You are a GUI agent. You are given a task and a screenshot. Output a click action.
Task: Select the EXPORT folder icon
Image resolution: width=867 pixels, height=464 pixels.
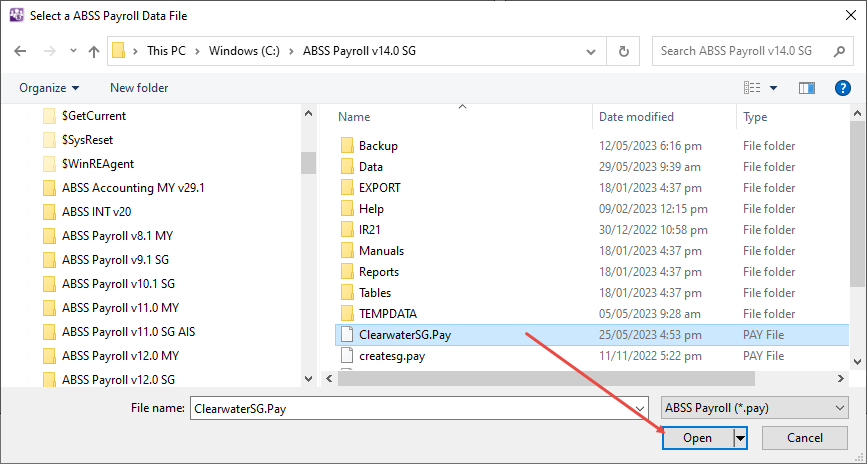(x=347, y=188)
